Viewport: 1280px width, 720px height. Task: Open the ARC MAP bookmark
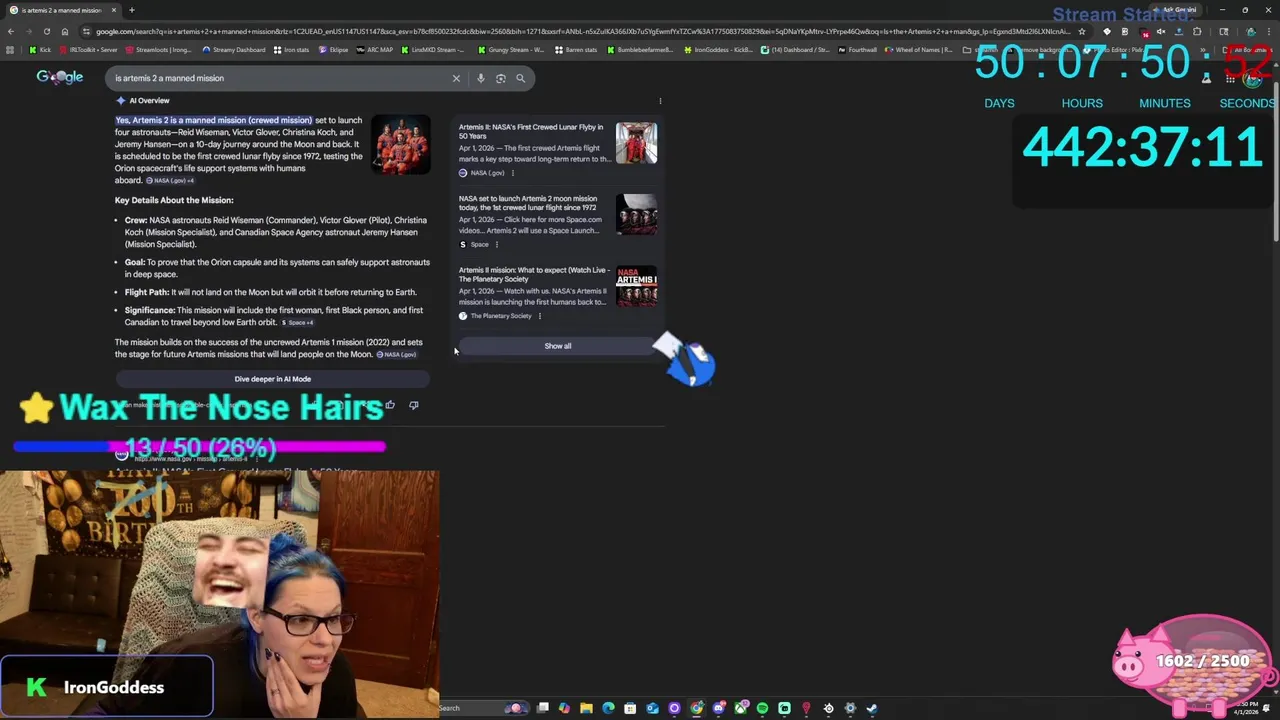[375, 49]
